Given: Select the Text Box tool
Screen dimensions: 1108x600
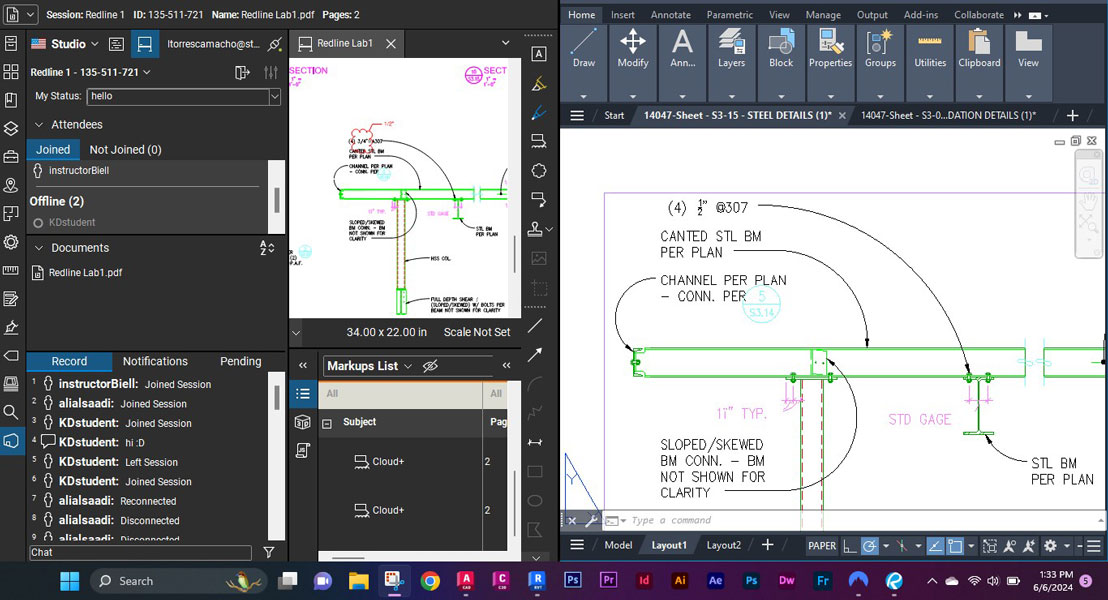Looking at the screenshot, I should point(539,54).
